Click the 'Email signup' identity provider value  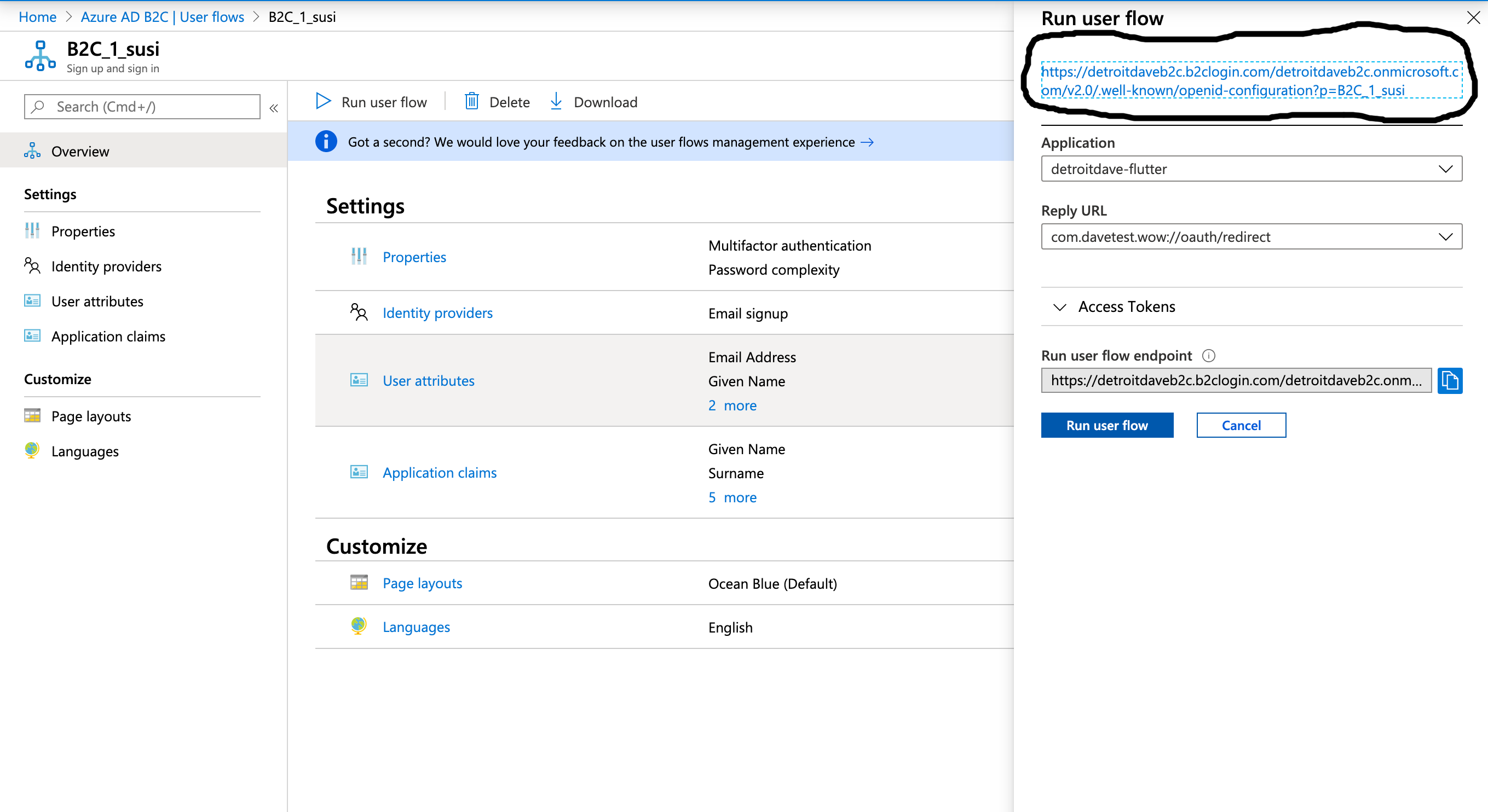pos(747,314)
